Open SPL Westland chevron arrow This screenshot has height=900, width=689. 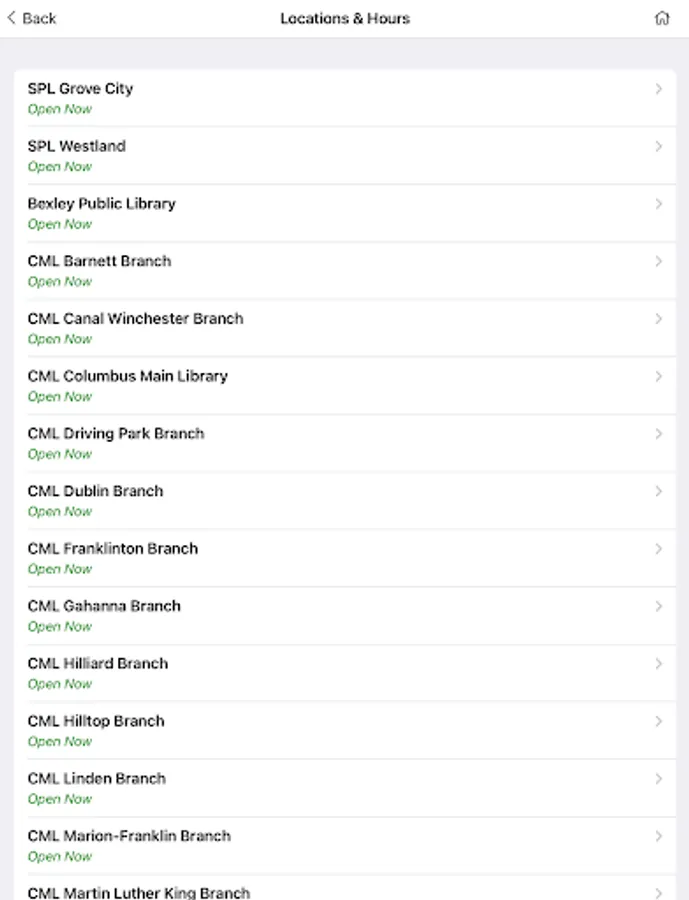click(659, 146)
